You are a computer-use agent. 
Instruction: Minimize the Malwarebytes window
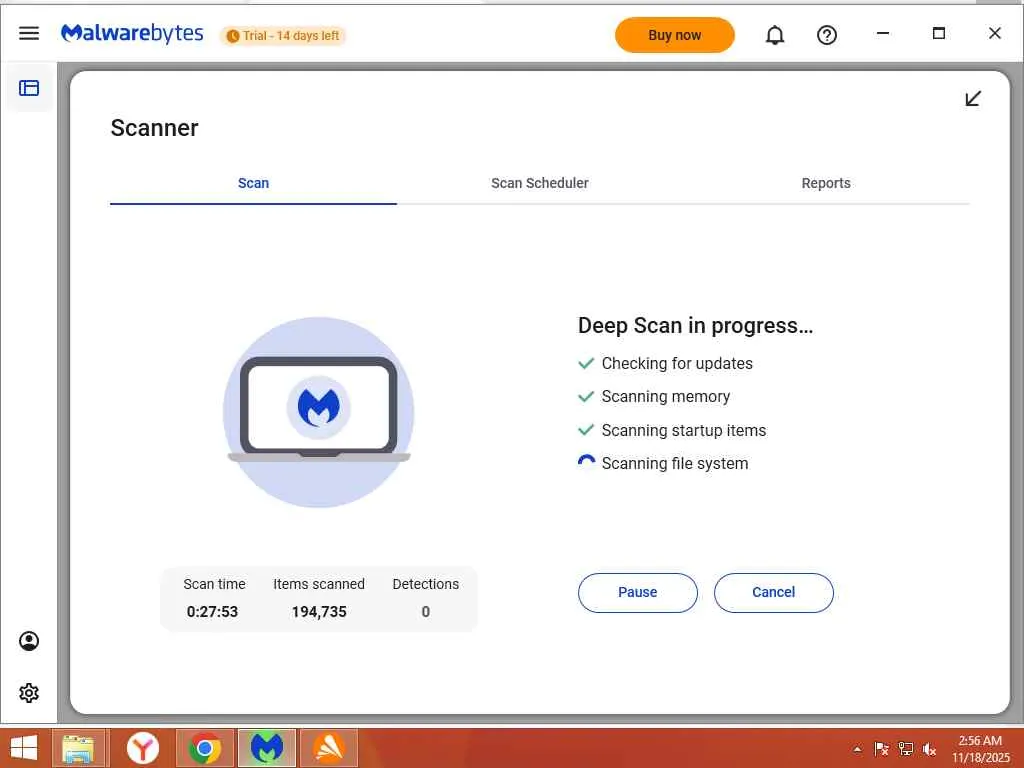(883, 33)
